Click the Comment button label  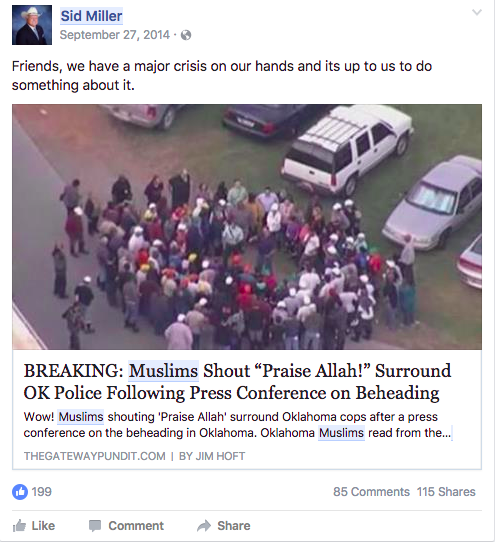[x=136, y=526]
